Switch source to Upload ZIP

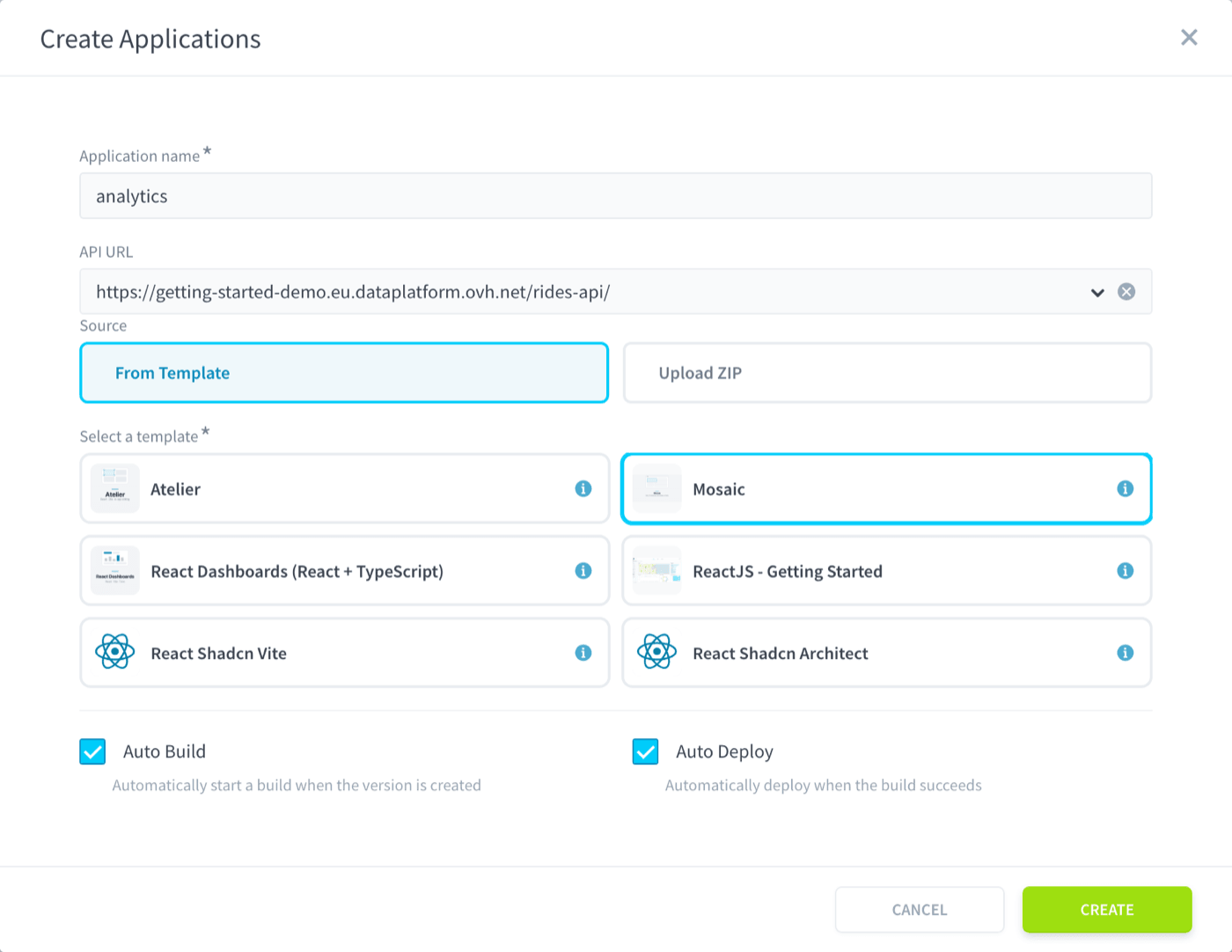point(887,373)
